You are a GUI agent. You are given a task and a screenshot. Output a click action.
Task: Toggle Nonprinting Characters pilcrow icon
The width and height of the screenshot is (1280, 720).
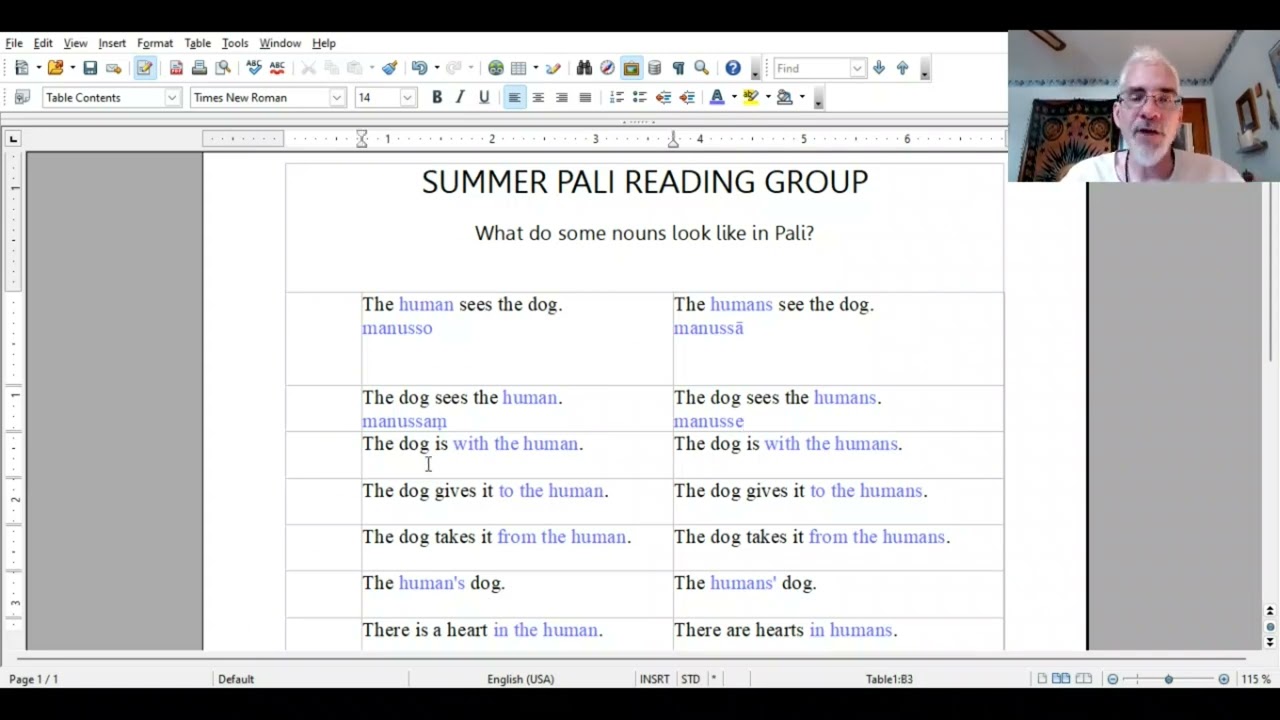click(678, 68)
